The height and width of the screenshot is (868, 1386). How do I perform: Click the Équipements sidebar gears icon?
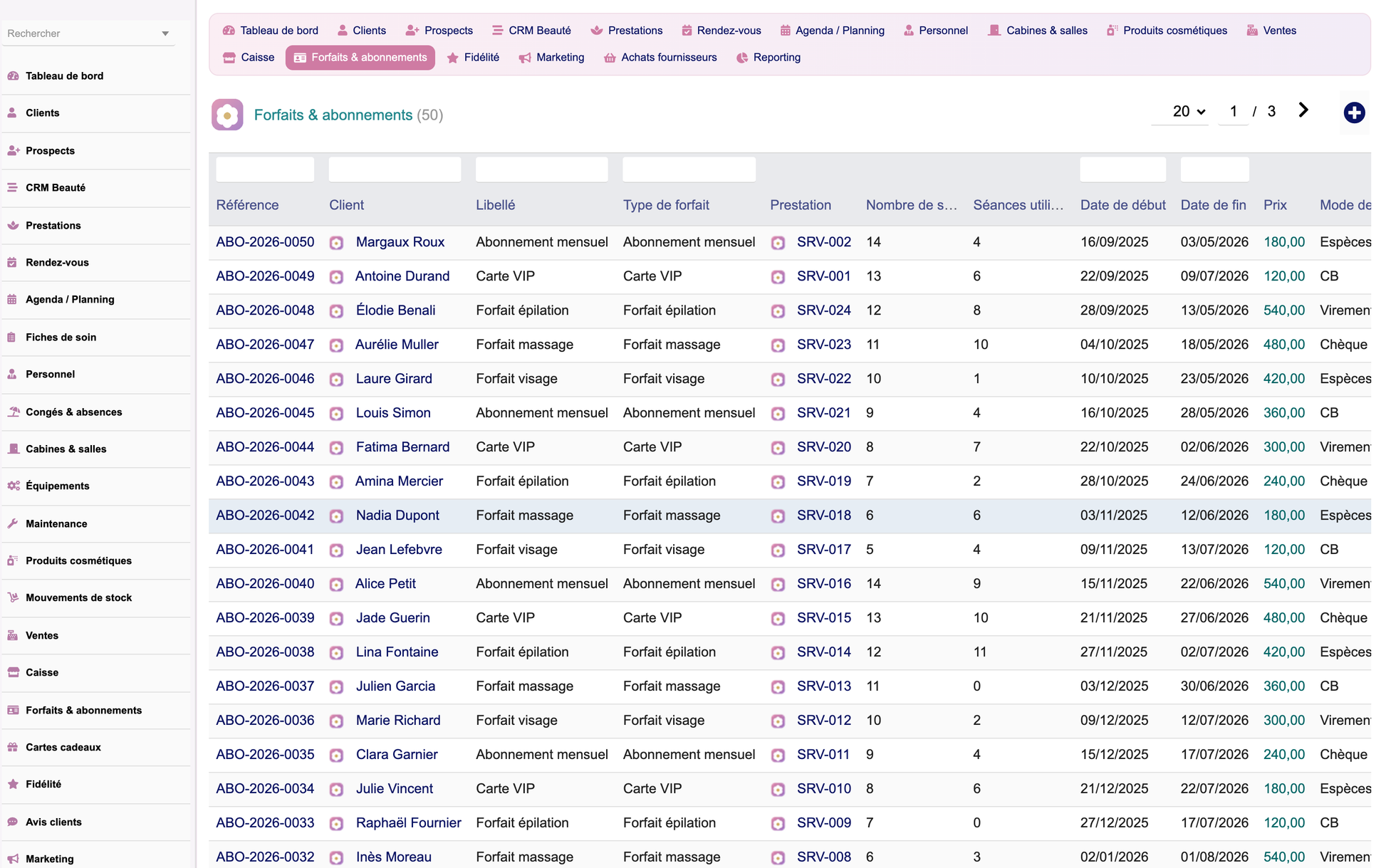13,486
